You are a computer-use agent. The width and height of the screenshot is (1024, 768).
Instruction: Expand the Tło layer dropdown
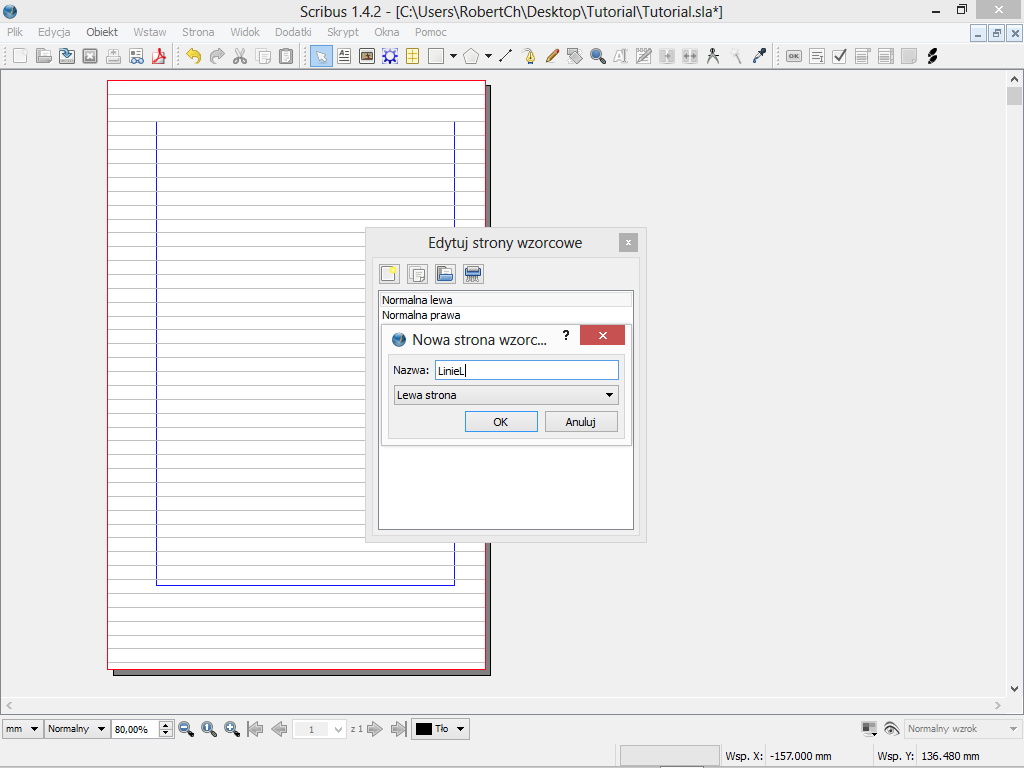(x=441, y=729)
